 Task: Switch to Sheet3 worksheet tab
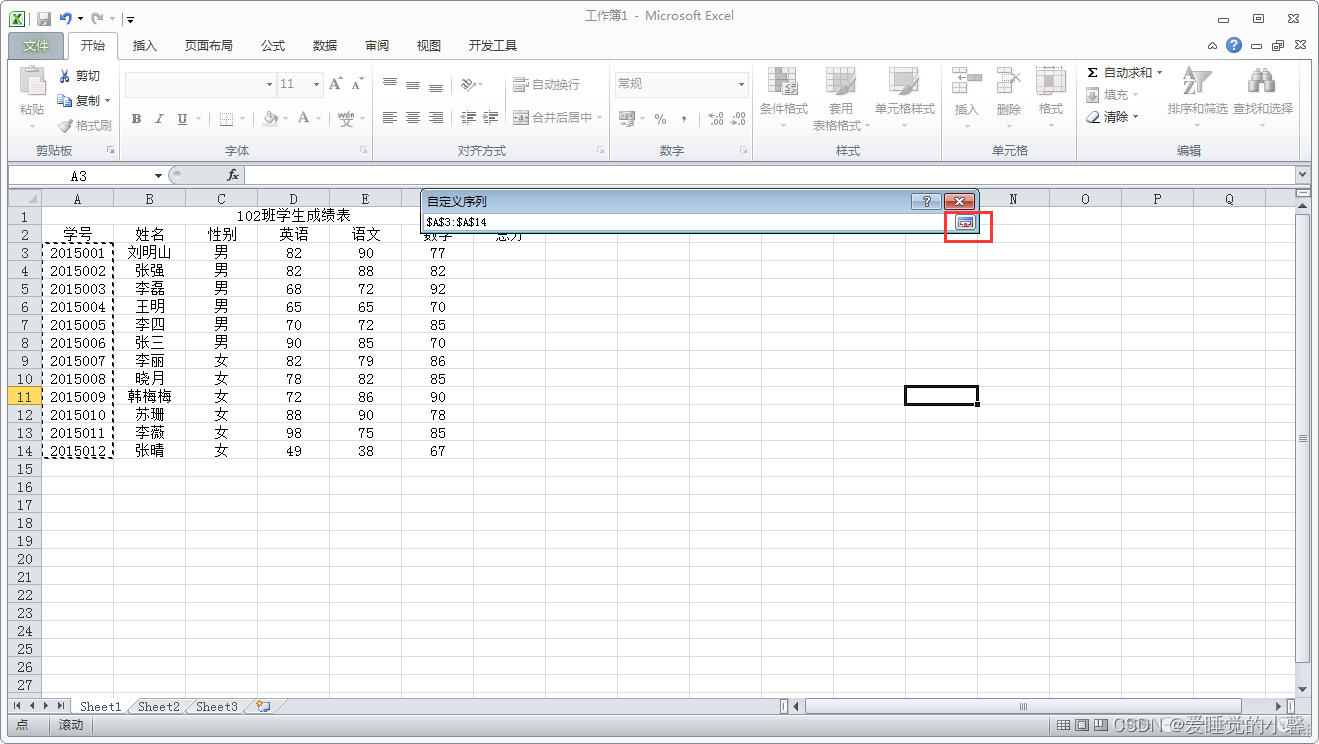coord(217,707)
